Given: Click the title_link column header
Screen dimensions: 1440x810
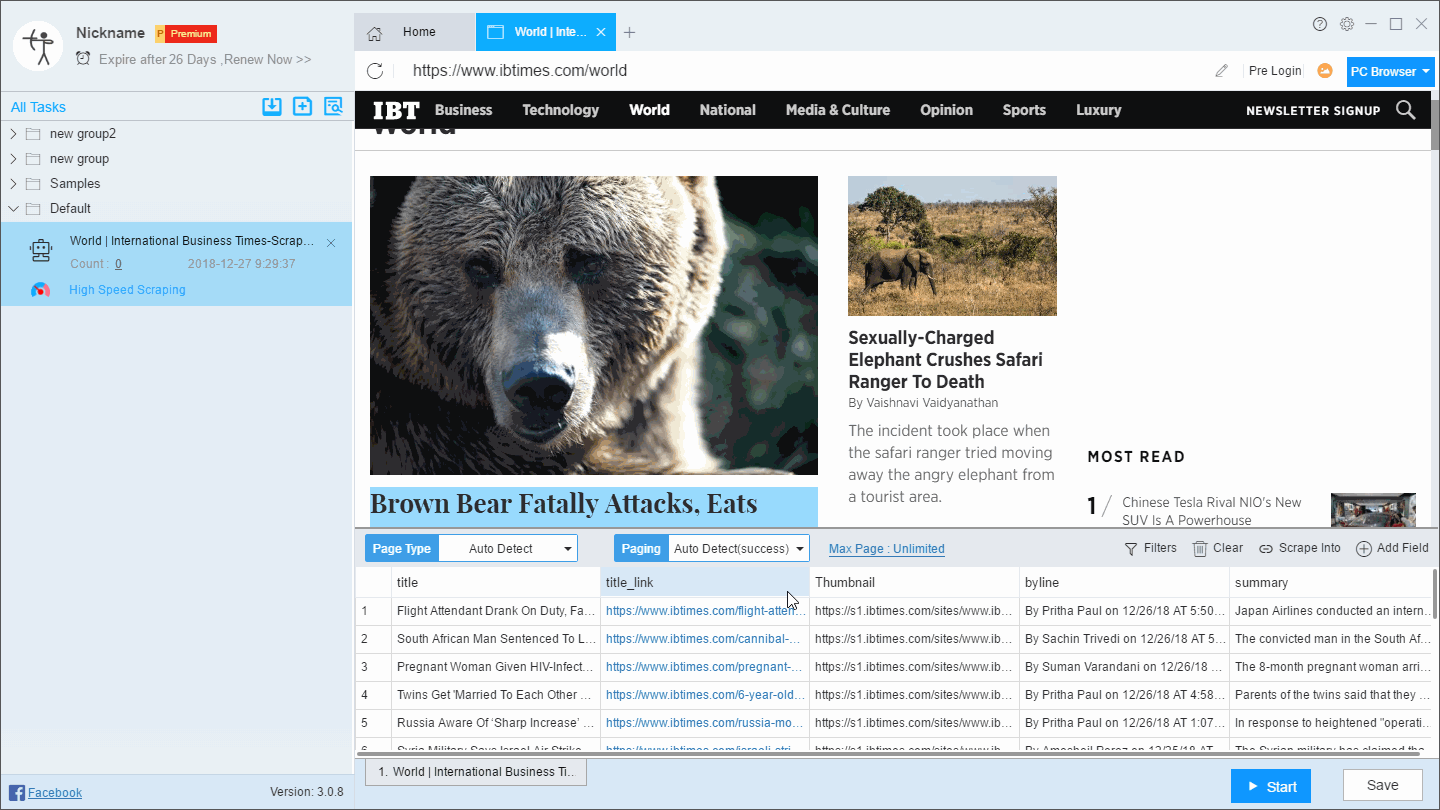Looking at the screenshot, I should click(705, 582).
